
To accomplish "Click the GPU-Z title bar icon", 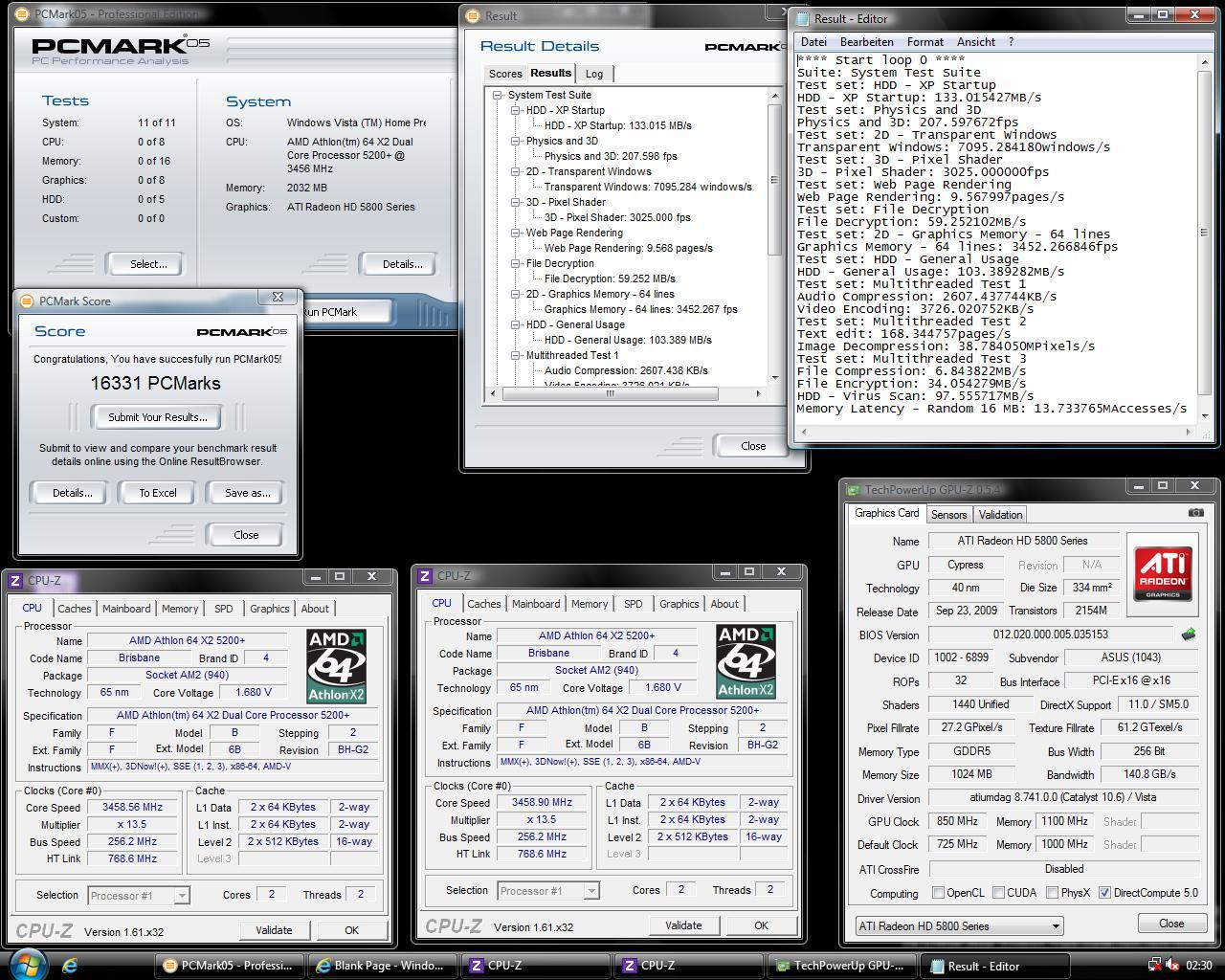I will coord(853,490).
